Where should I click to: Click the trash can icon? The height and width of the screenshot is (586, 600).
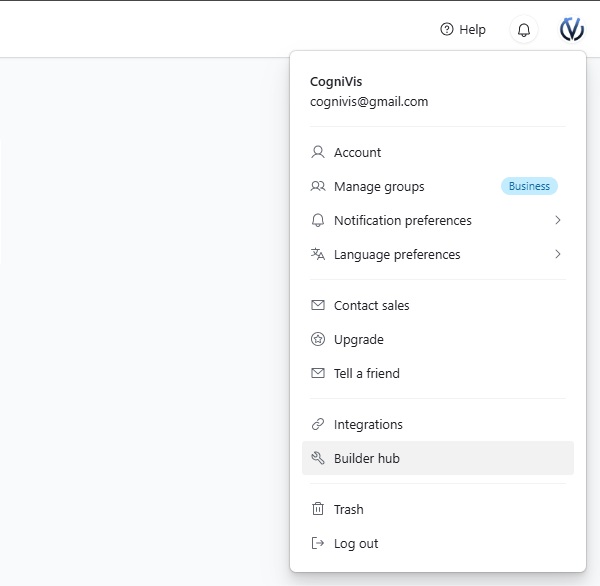pyautogui.click(x=318, y=510)
